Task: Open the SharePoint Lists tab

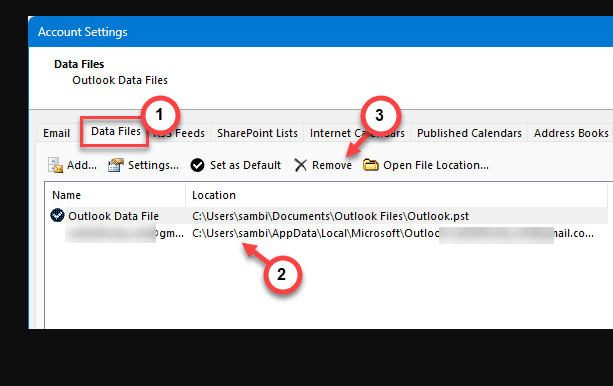Action: click(257, 133)
